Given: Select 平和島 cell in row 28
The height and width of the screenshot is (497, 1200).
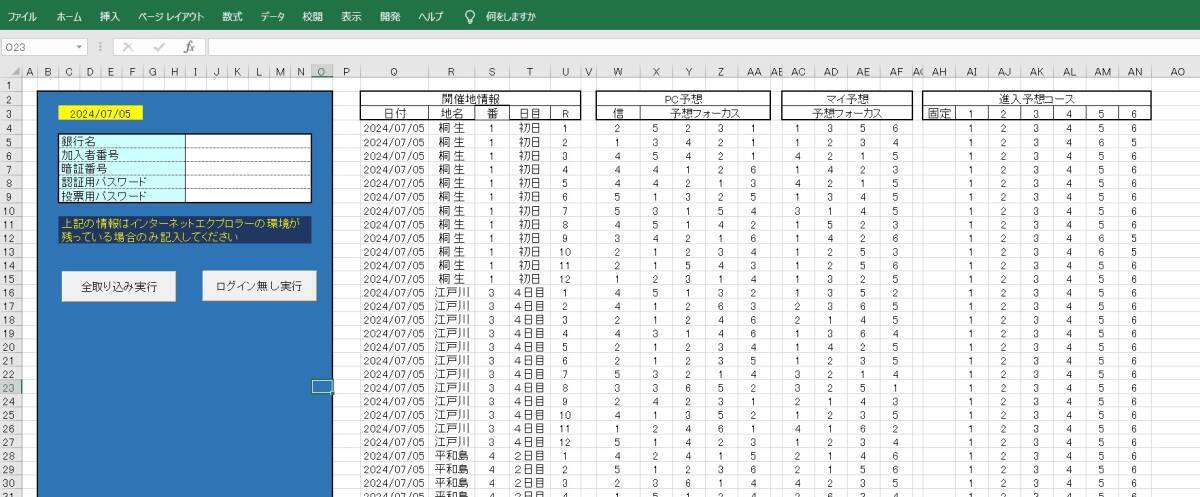Looking at the screenshot, I should tap(451, 456).
